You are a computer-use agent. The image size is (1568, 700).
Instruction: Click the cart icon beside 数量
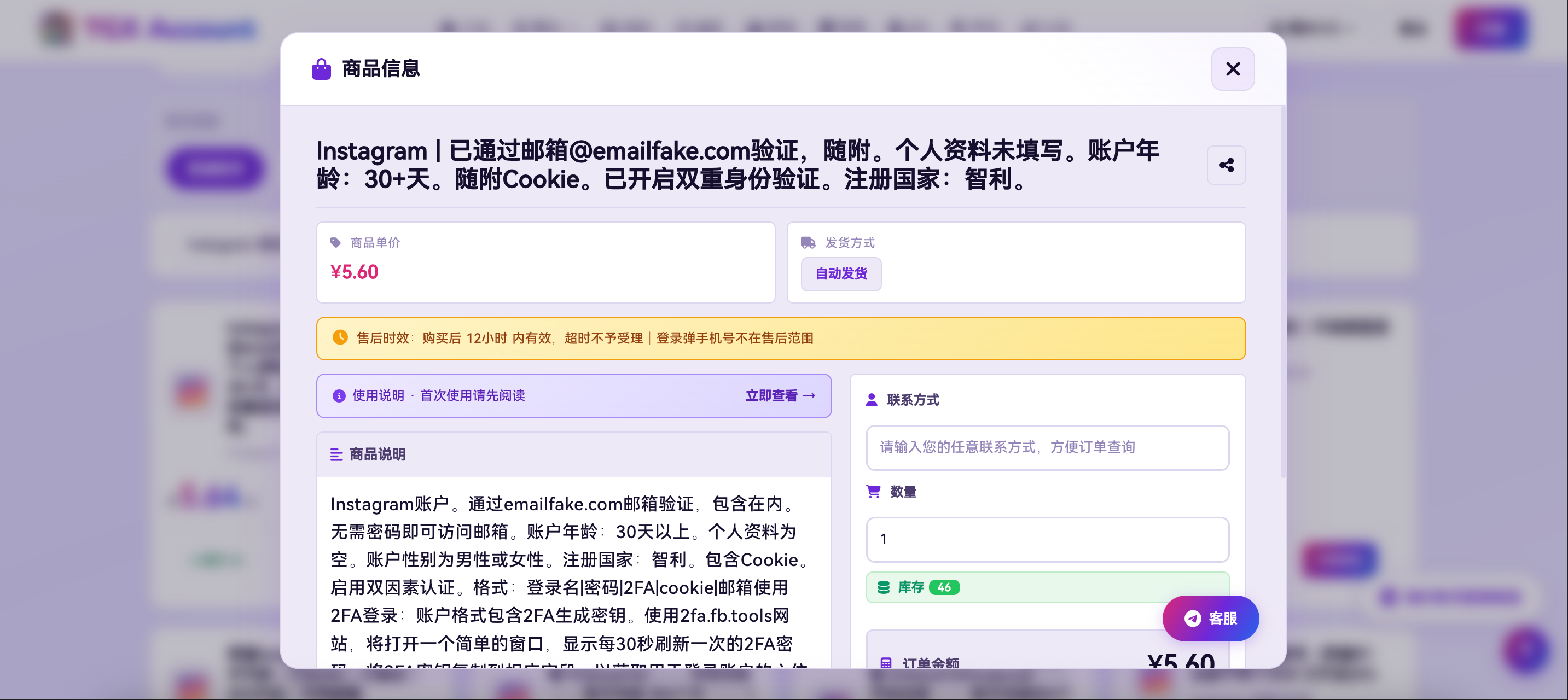(873, 491)
